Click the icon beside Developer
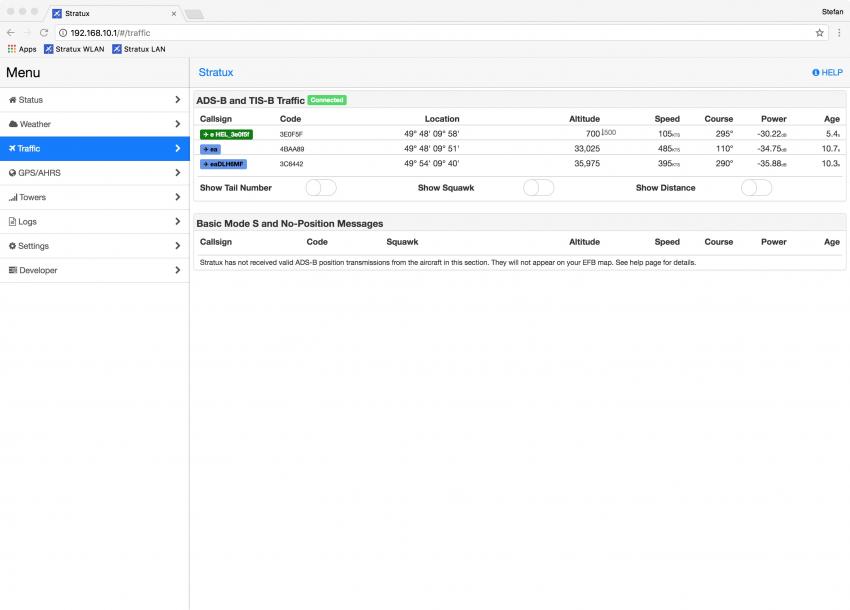 [x=13, y=270]
